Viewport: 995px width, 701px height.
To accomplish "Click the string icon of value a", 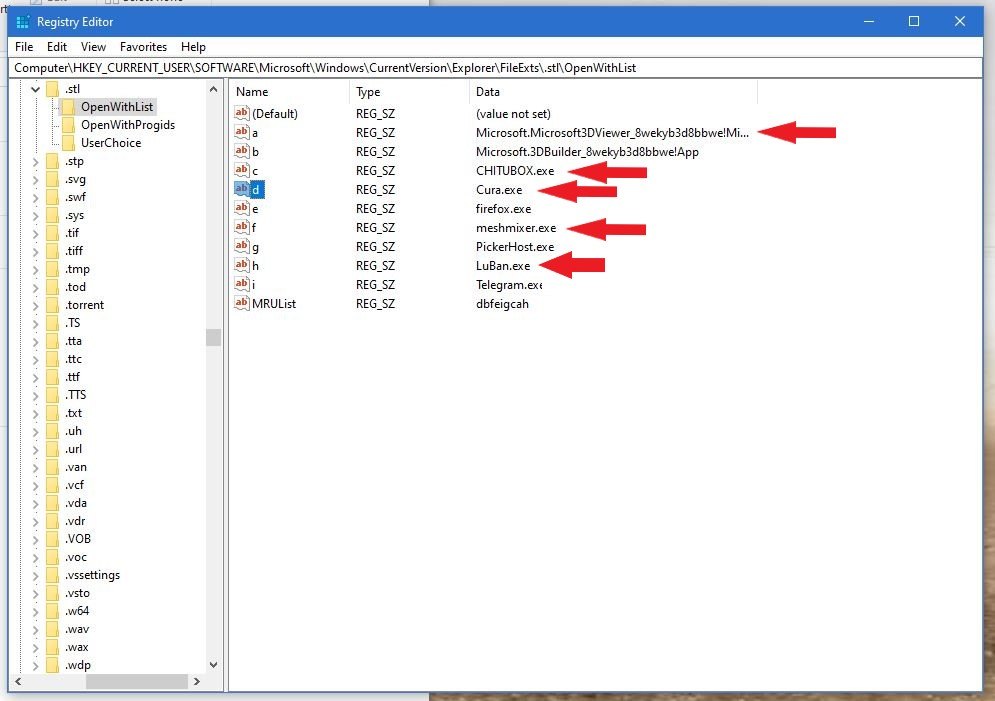I will 242,132.
